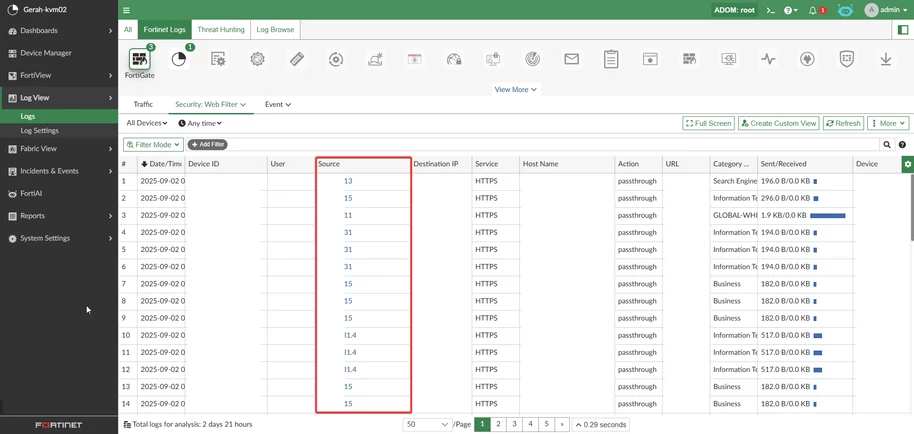Open the FortiAI robot assistant icon
914x434 pixels.
tap(845, 10)
